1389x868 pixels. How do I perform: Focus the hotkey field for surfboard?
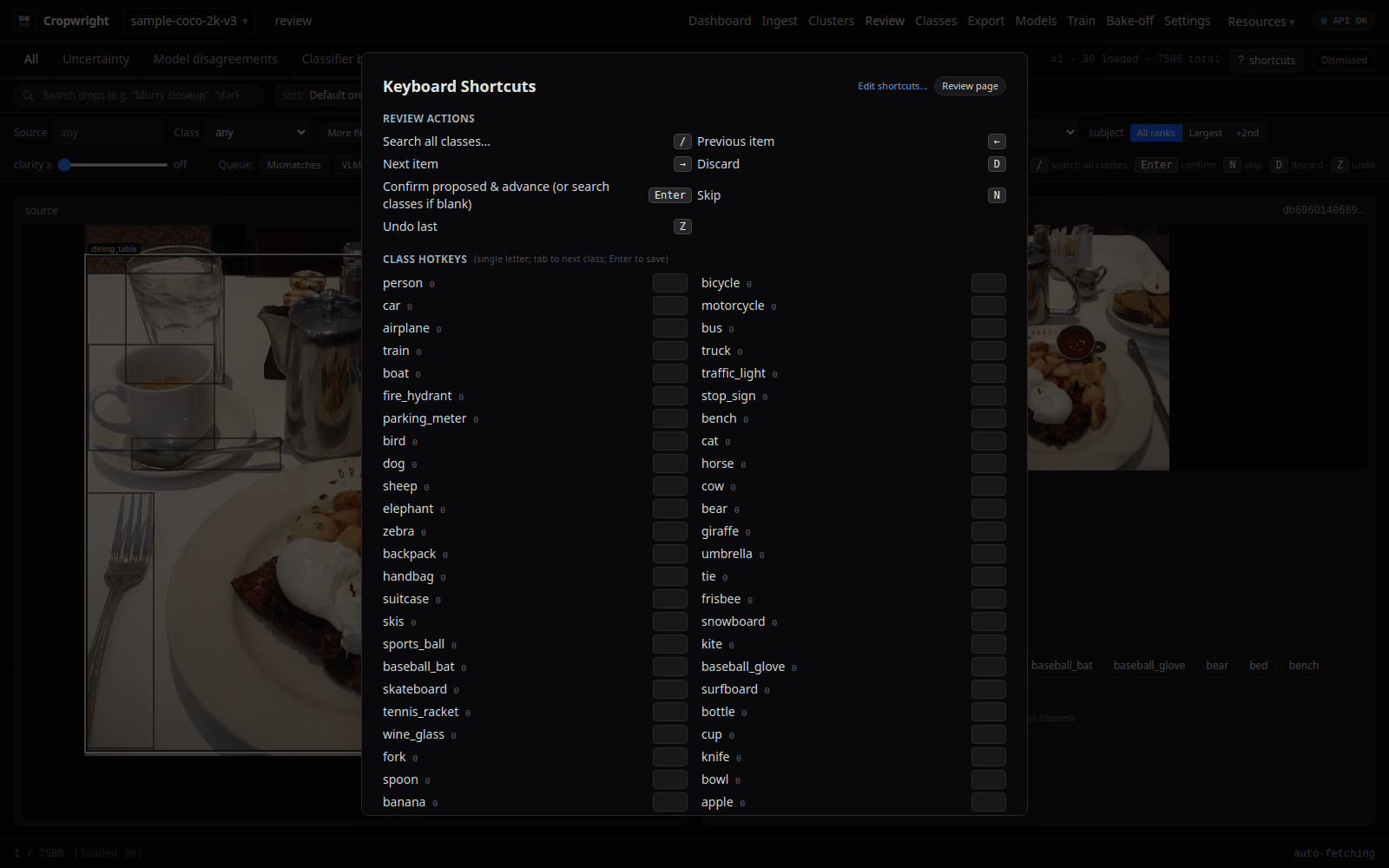pyautogui.click(x=989, y=689)
